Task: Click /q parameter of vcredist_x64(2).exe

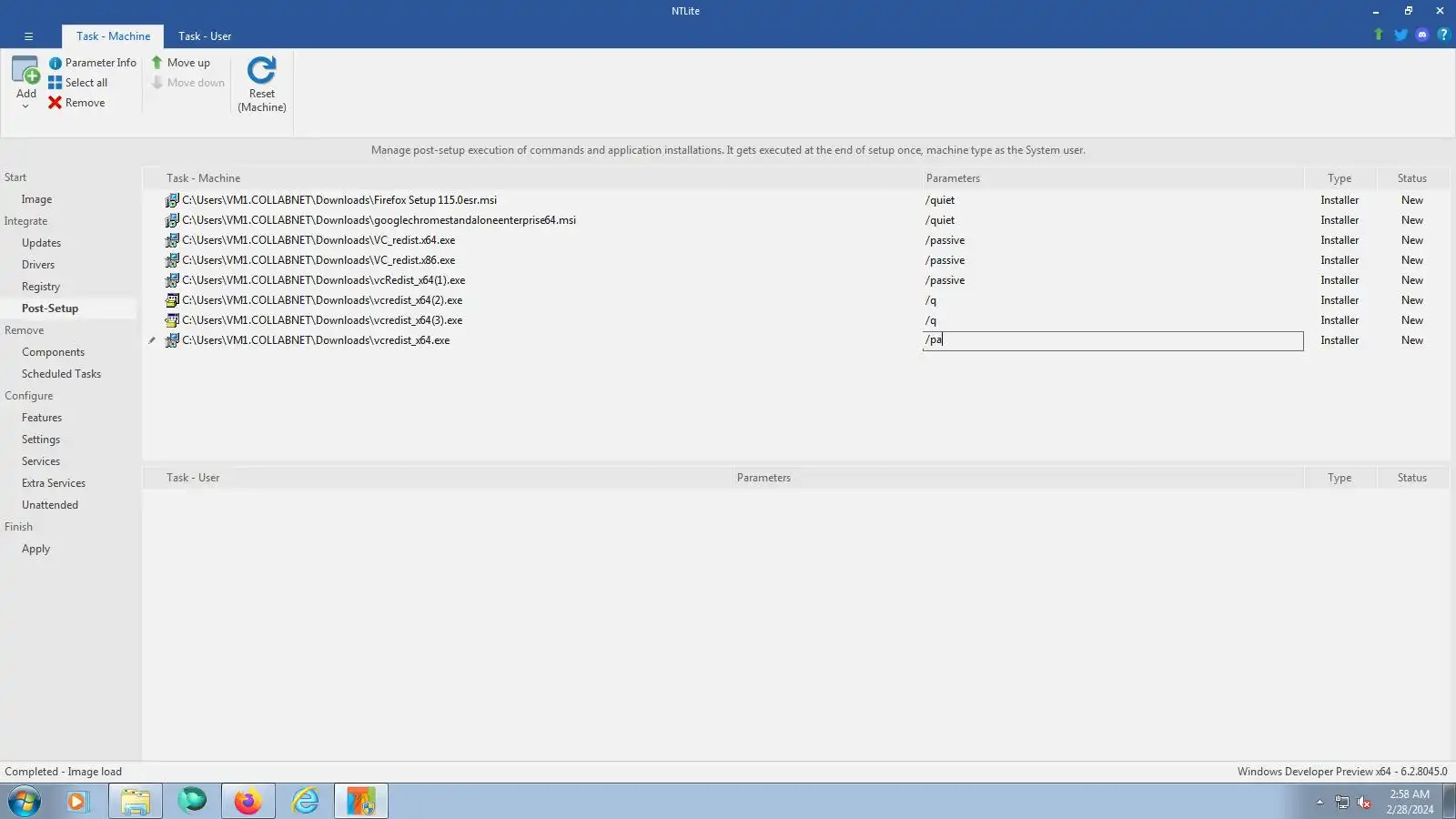Action: (x=930, y=300)
